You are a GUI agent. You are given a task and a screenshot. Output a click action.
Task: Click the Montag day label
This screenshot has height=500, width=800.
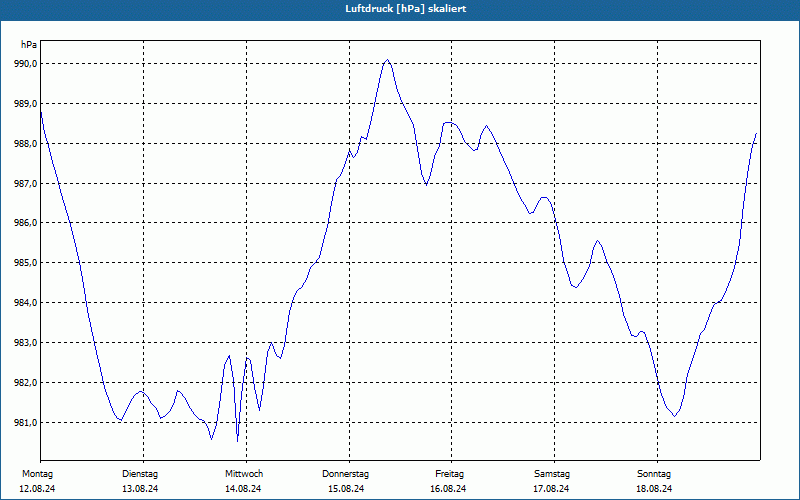point(37,474)
